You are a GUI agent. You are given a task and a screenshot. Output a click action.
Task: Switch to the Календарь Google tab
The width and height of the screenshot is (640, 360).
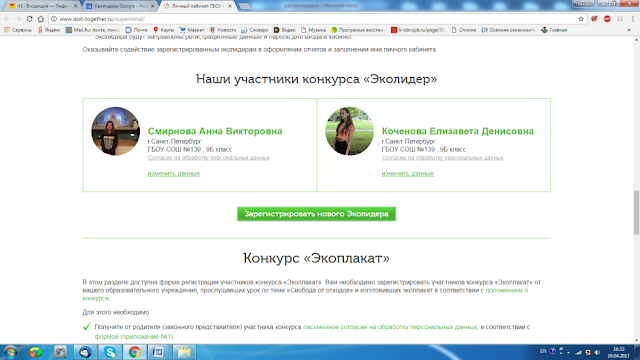click(120, 6)
